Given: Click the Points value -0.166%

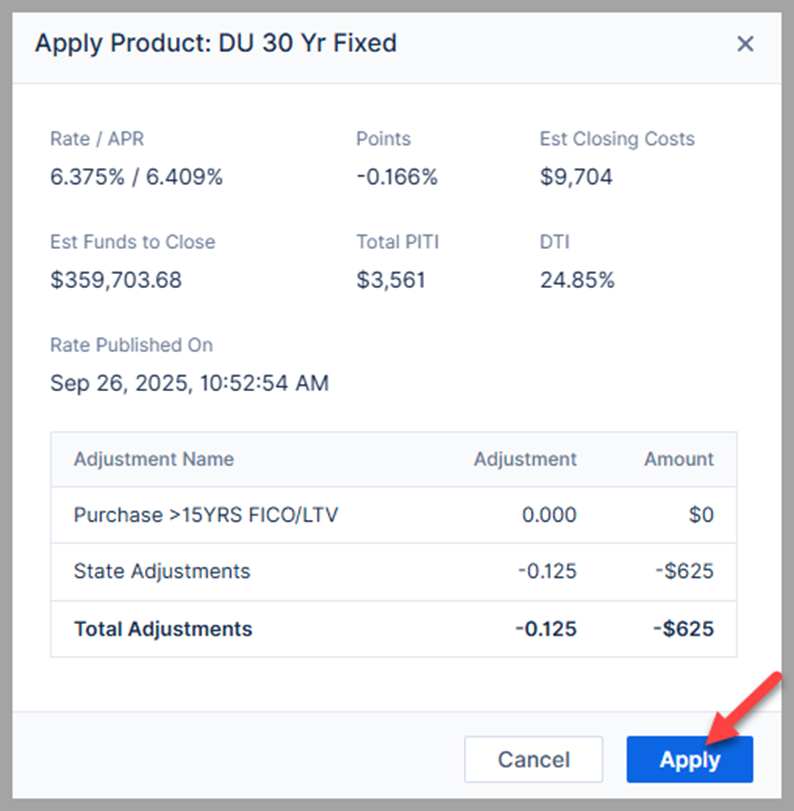Looking at the screenshot, I should [x=397, y=177].
